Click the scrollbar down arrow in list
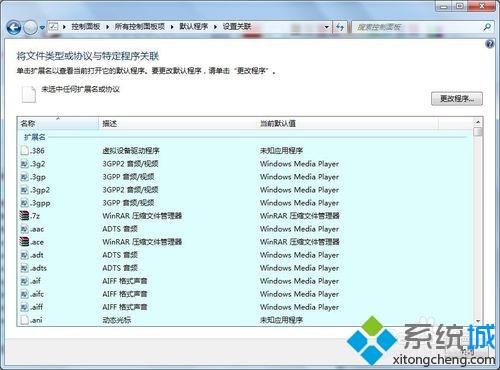 tap(478, 321)
